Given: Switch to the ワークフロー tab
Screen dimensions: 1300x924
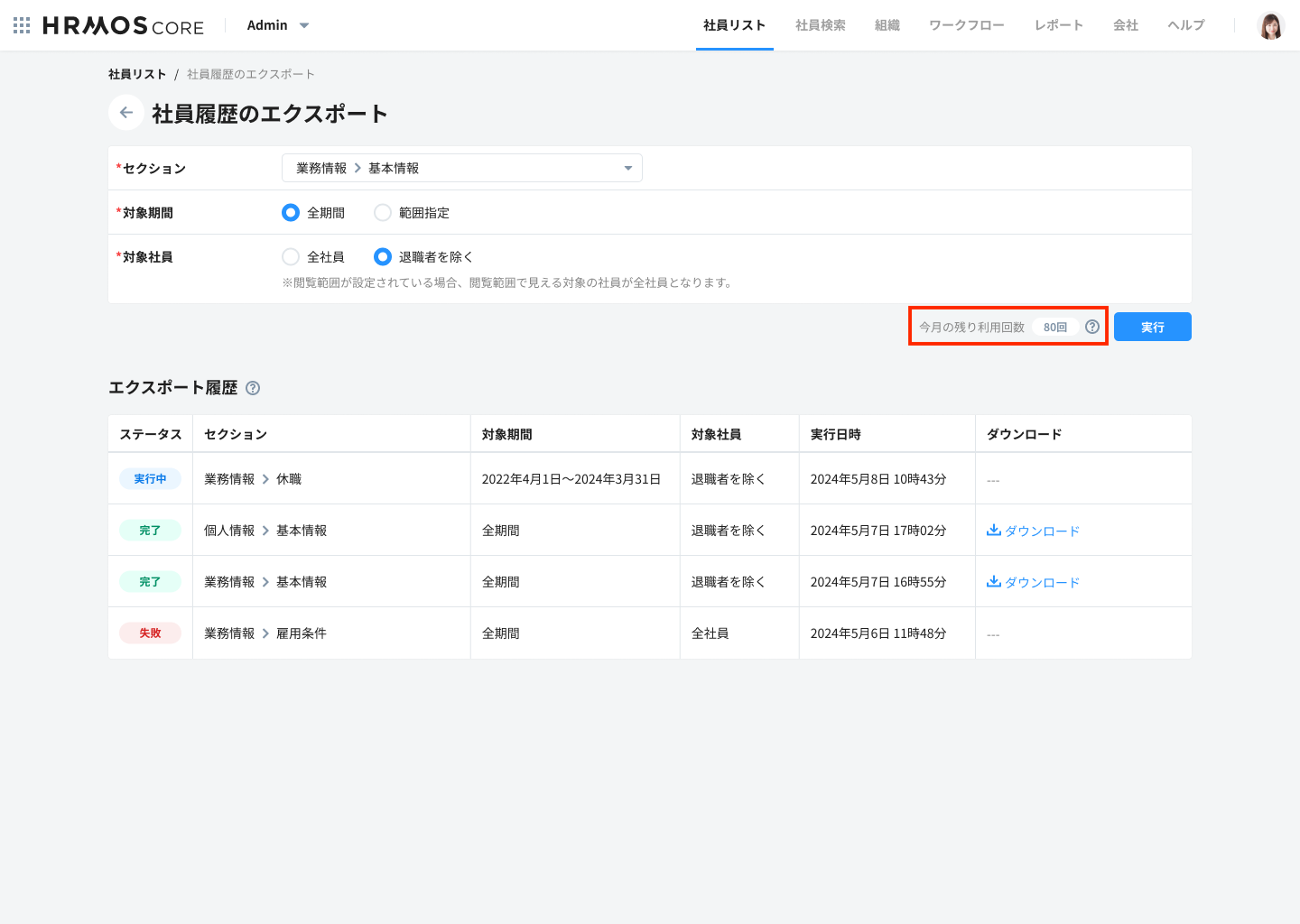Looking at the screenshot, I should click(x=966, y=25).
